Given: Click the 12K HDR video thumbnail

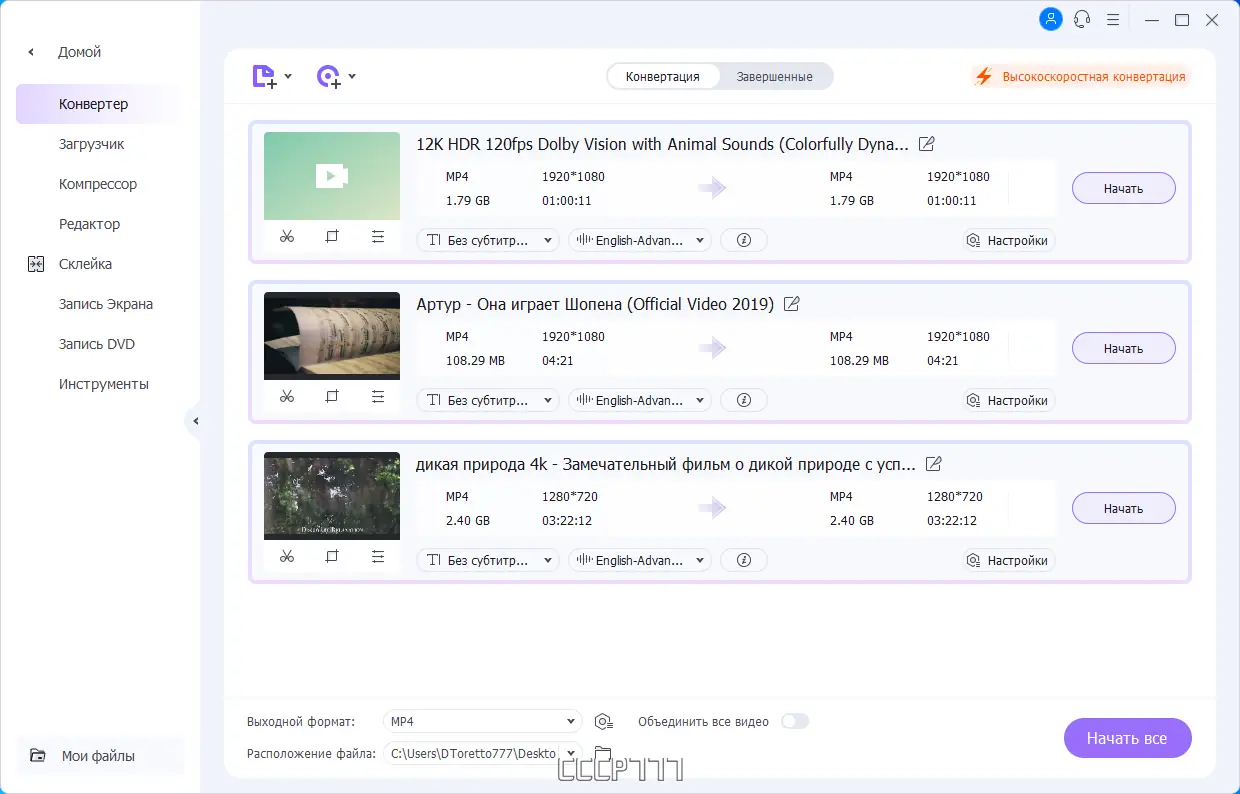Looking at the screenshot, I should click(332, 176).
